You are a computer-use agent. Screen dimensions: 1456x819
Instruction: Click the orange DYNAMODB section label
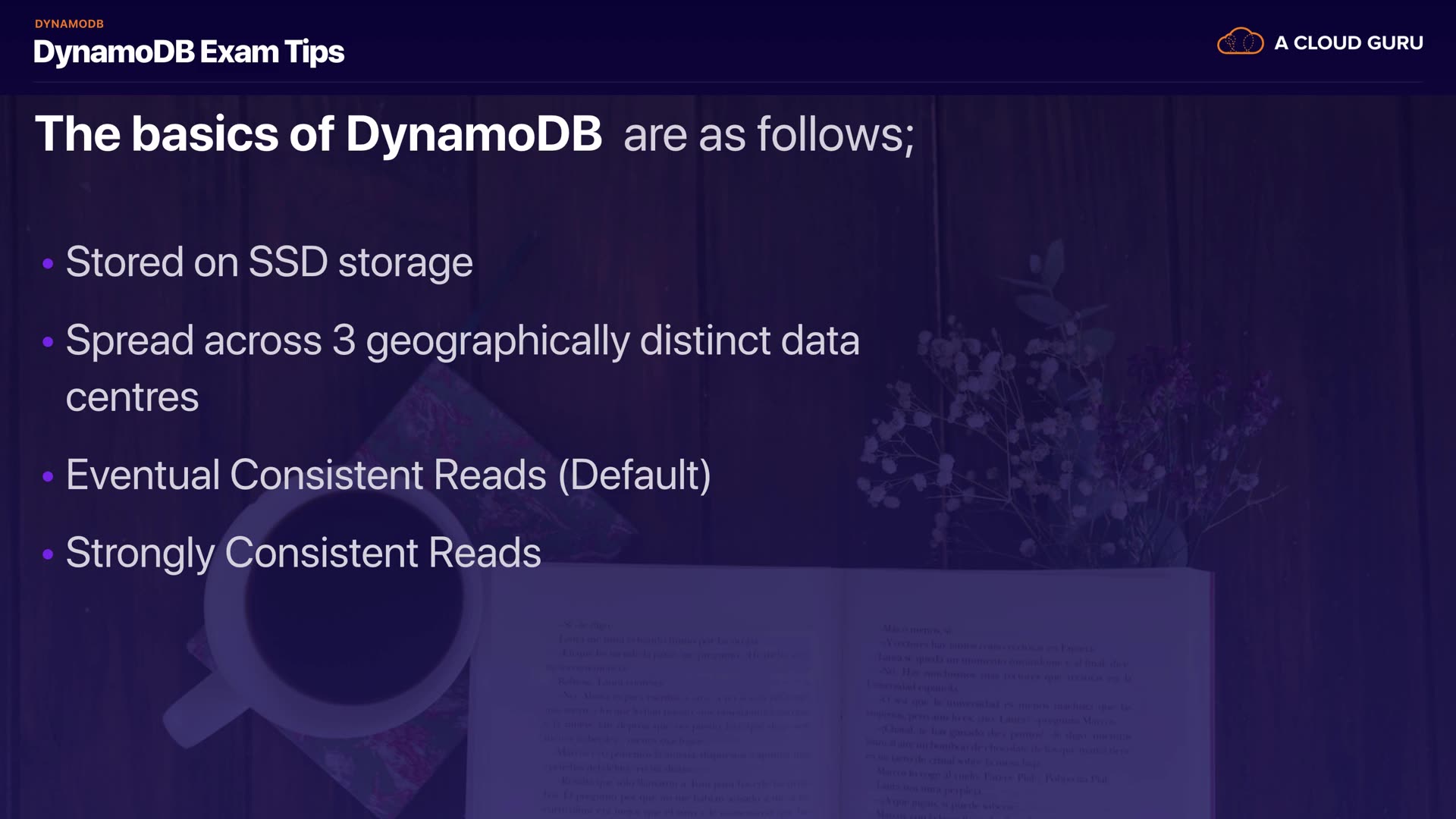(69, 24)
